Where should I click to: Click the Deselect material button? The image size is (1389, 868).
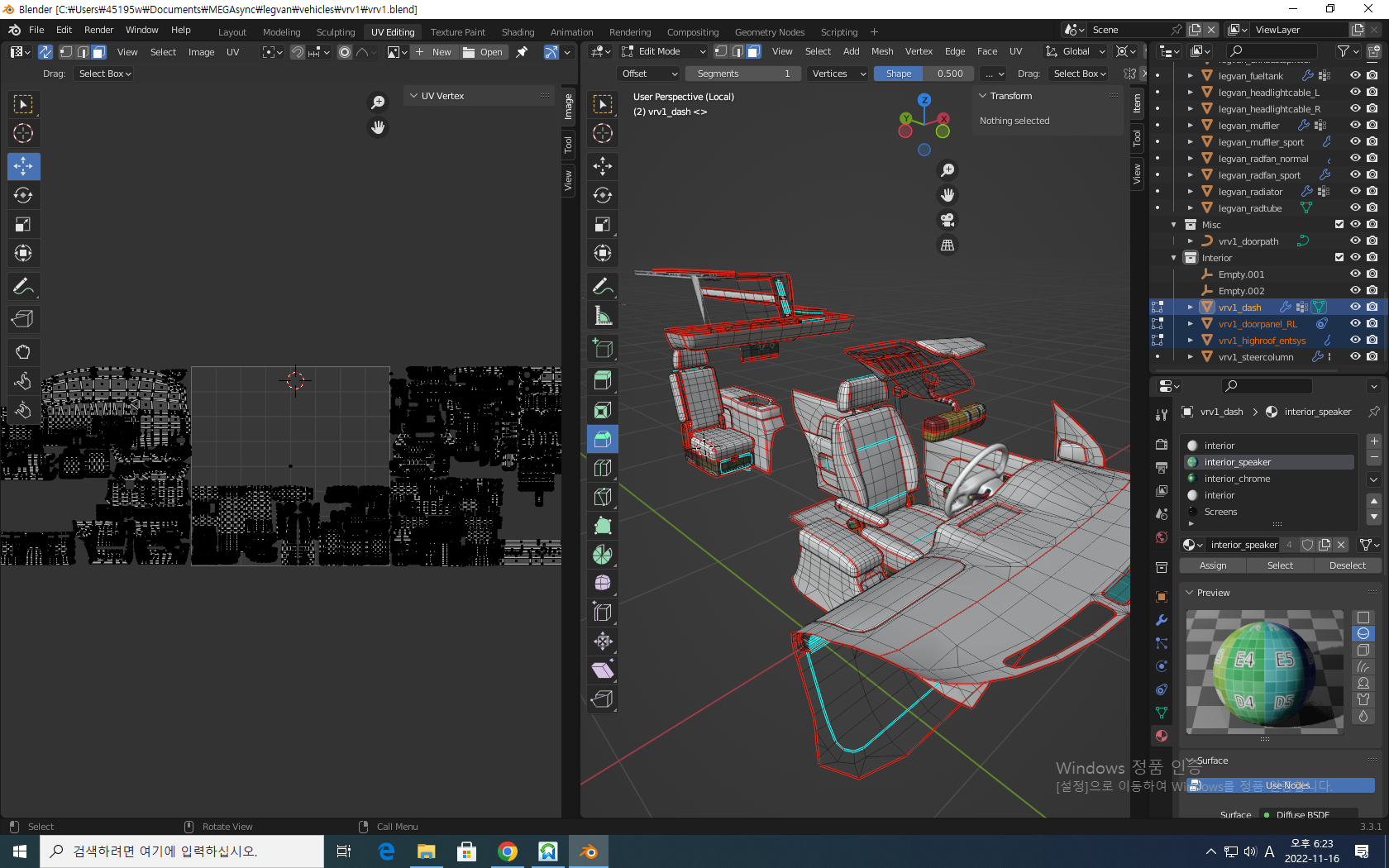coord(1347,565)
